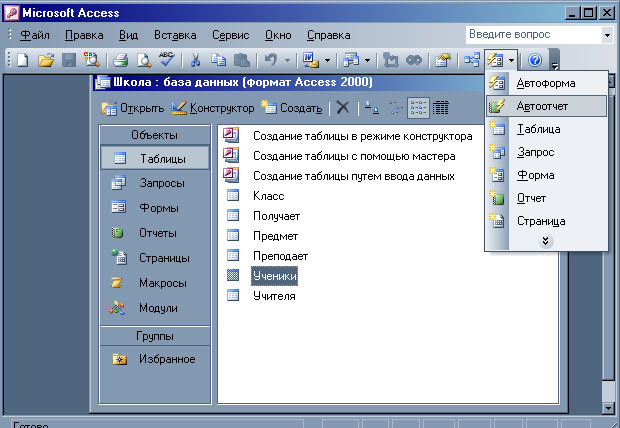Click the Code toolbar icon
This screenshot has height=428, width=620.
(x=391, y=60)
